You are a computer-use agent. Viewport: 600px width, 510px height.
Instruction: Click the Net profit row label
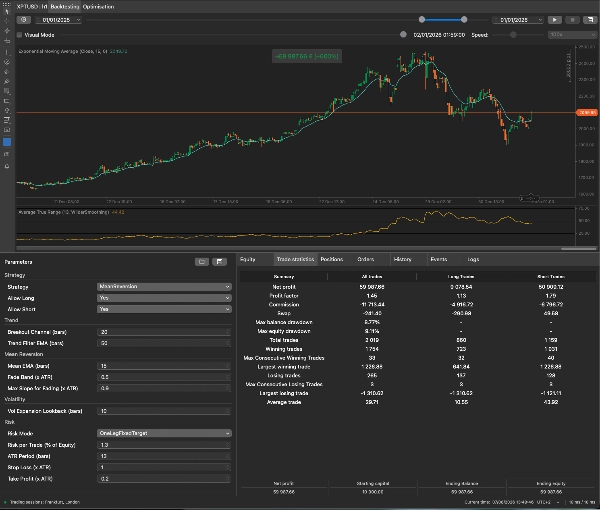284,287
